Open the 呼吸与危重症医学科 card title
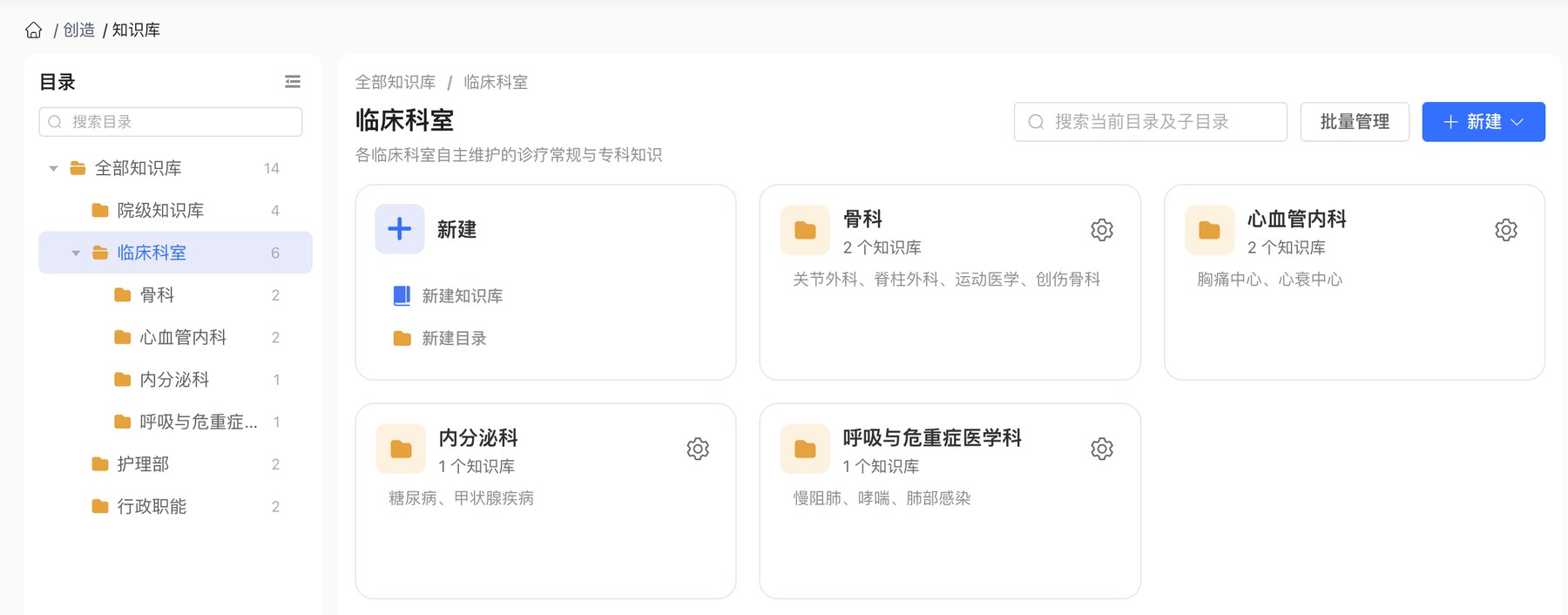This screenshot has height=615, width=1568. (932, 437)
